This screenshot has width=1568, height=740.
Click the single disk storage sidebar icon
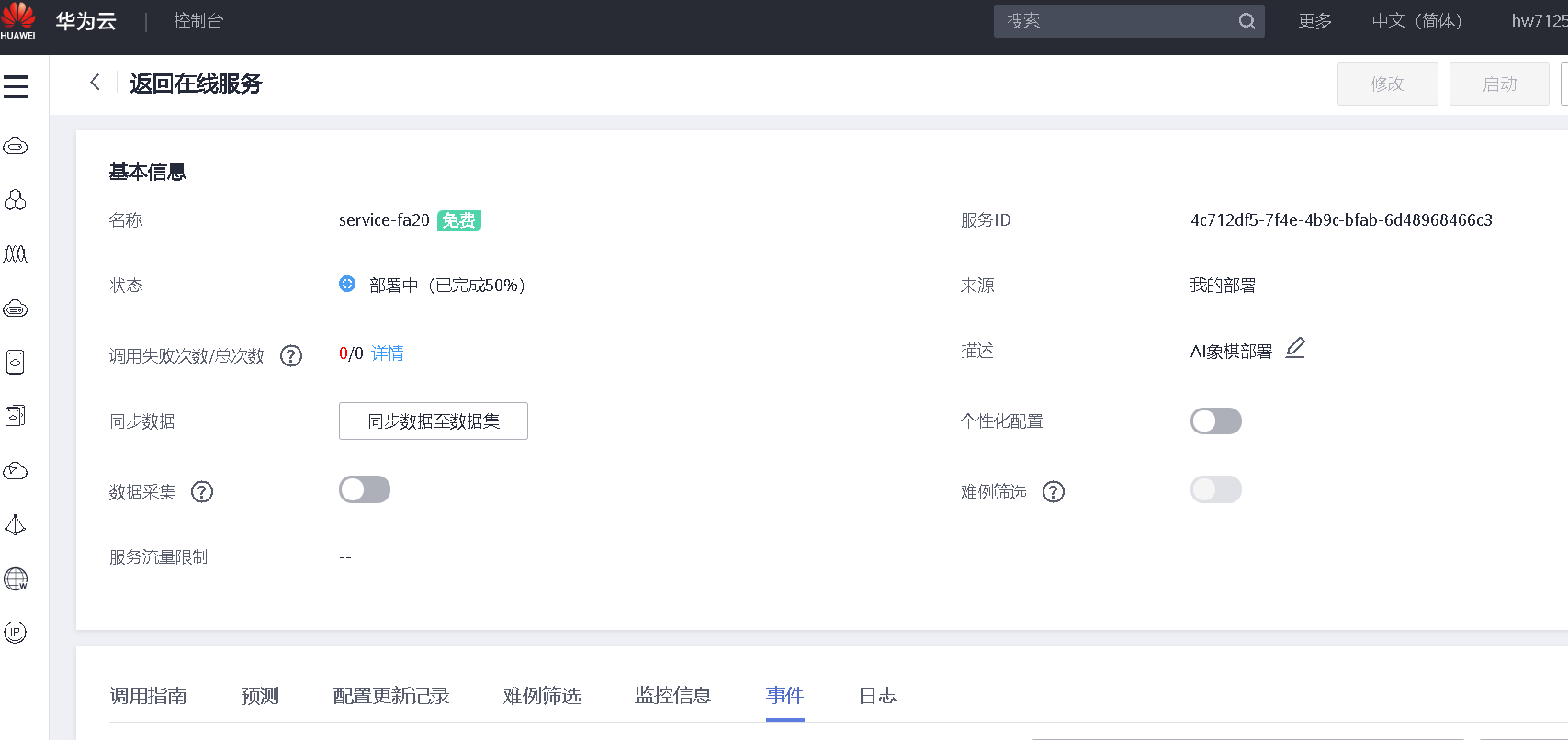click(16, 362)
